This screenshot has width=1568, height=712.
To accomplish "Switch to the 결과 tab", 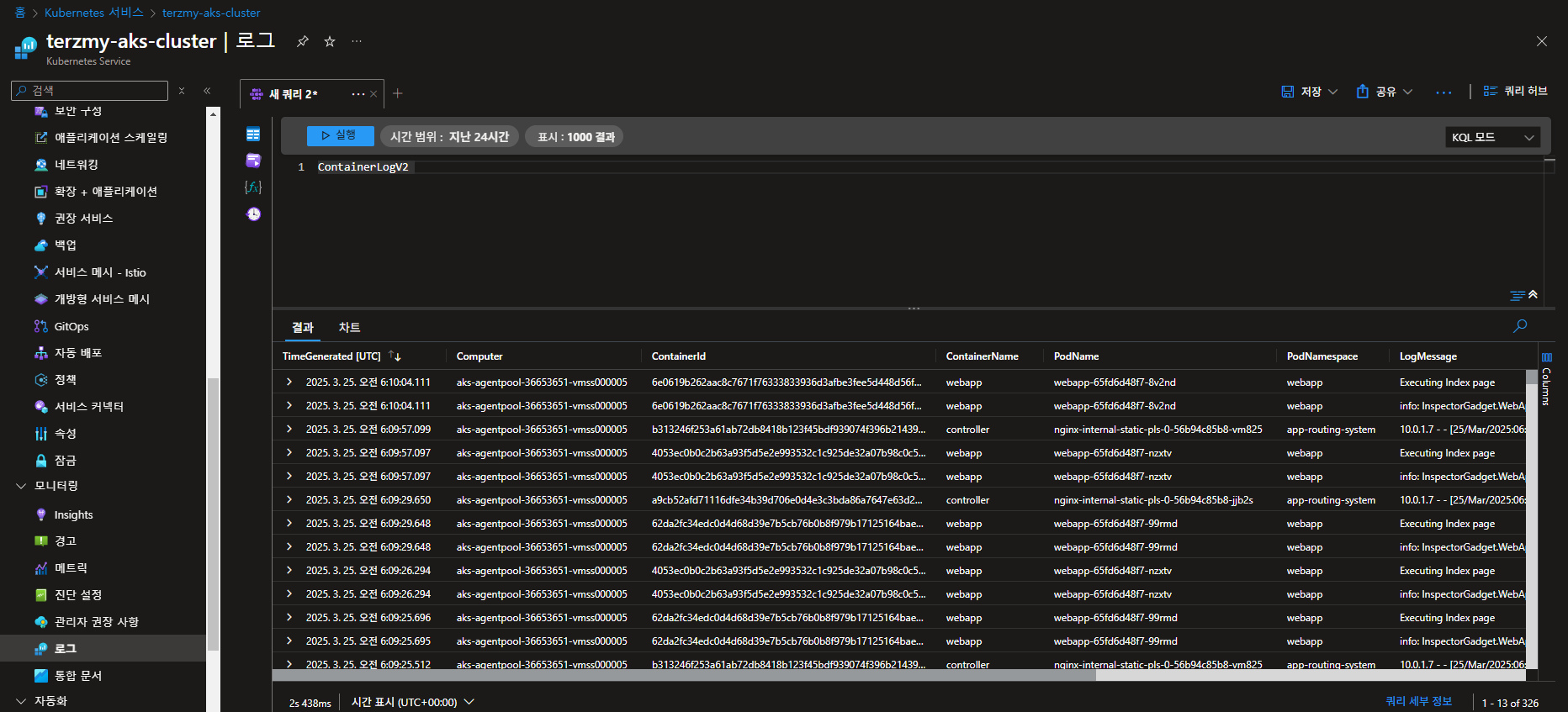I will [x=303, y=327].
